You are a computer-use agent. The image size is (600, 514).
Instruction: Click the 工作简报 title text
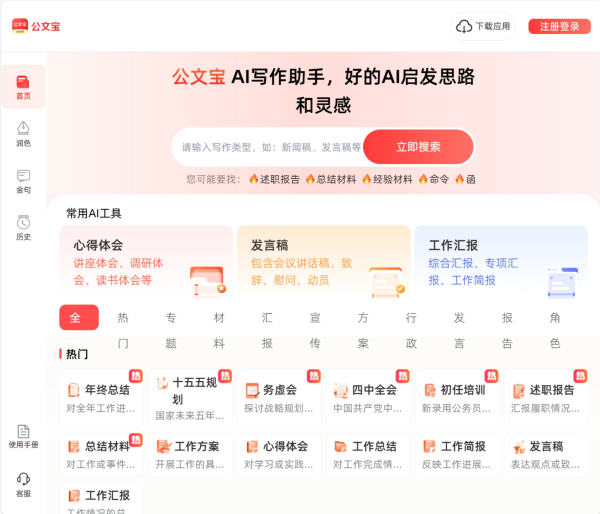463,446
